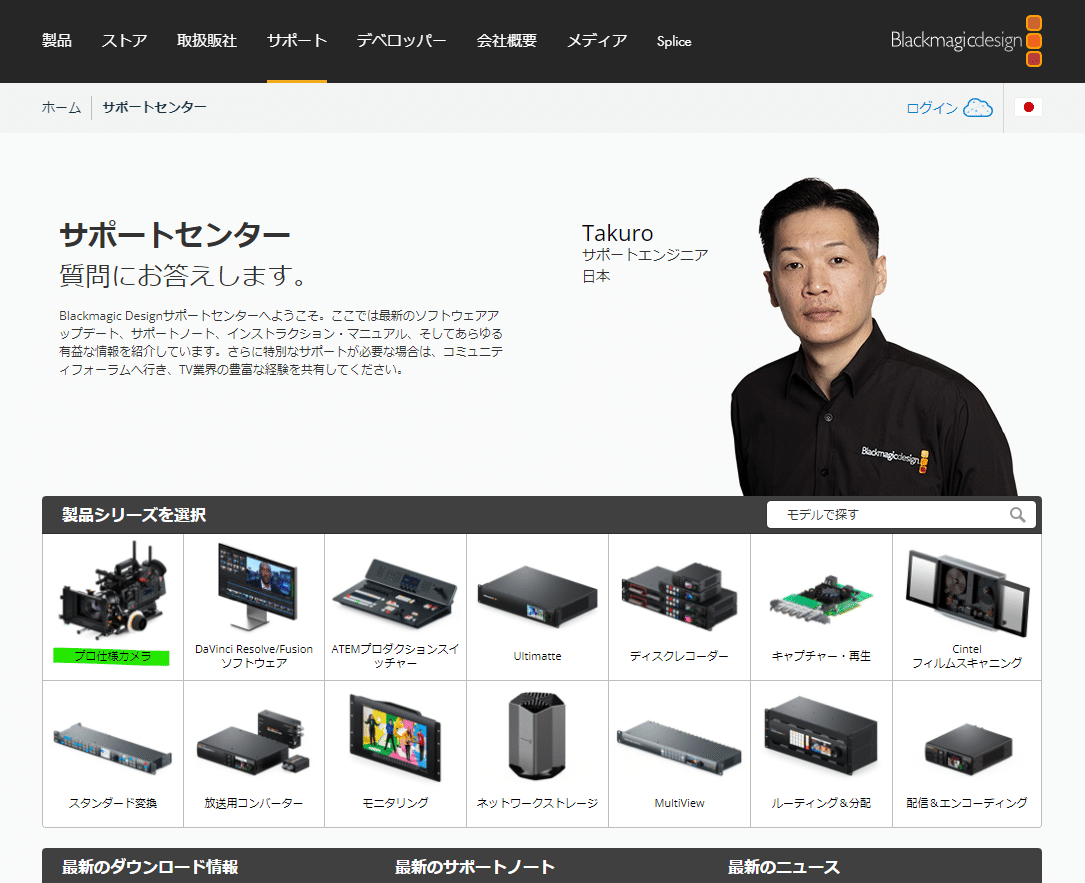Open the MultiView product image
Image resolution: width=1085 pixels, height=883 pixels.
pyautogui.click(x=679, y=746)
